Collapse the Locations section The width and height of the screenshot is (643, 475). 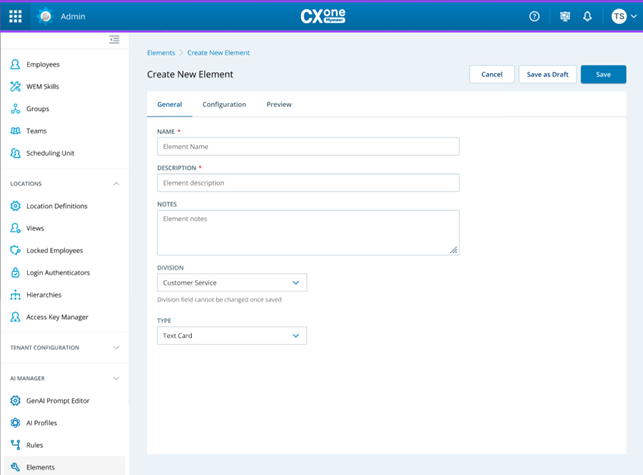point(116,184)
